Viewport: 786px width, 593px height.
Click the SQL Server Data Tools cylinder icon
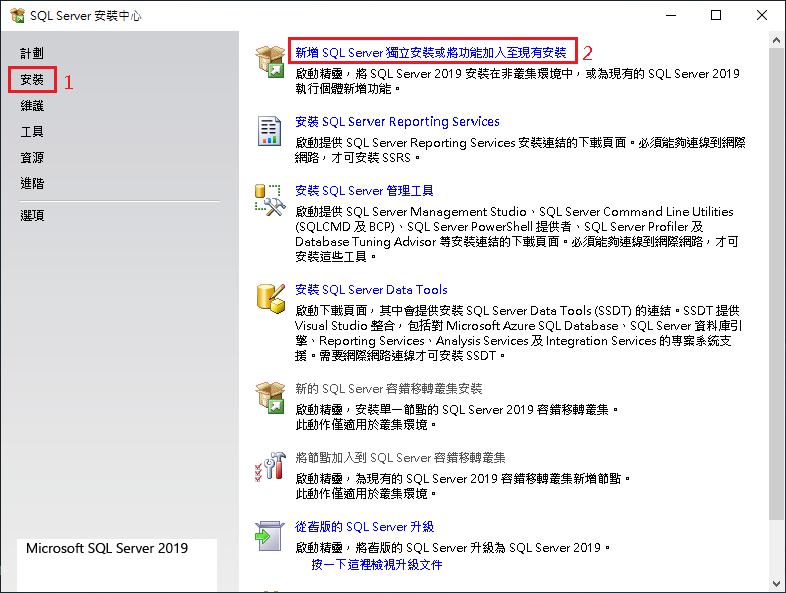click(271, 299)
